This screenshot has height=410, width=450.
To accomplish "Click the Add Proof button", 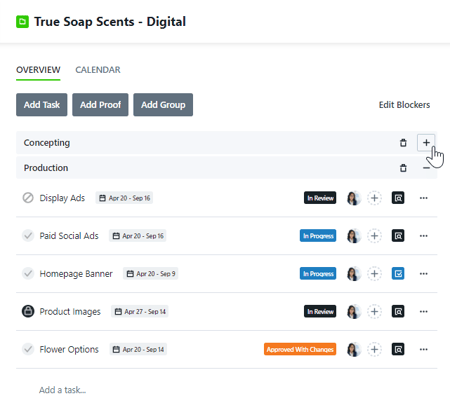I will [x=100, y=105].
